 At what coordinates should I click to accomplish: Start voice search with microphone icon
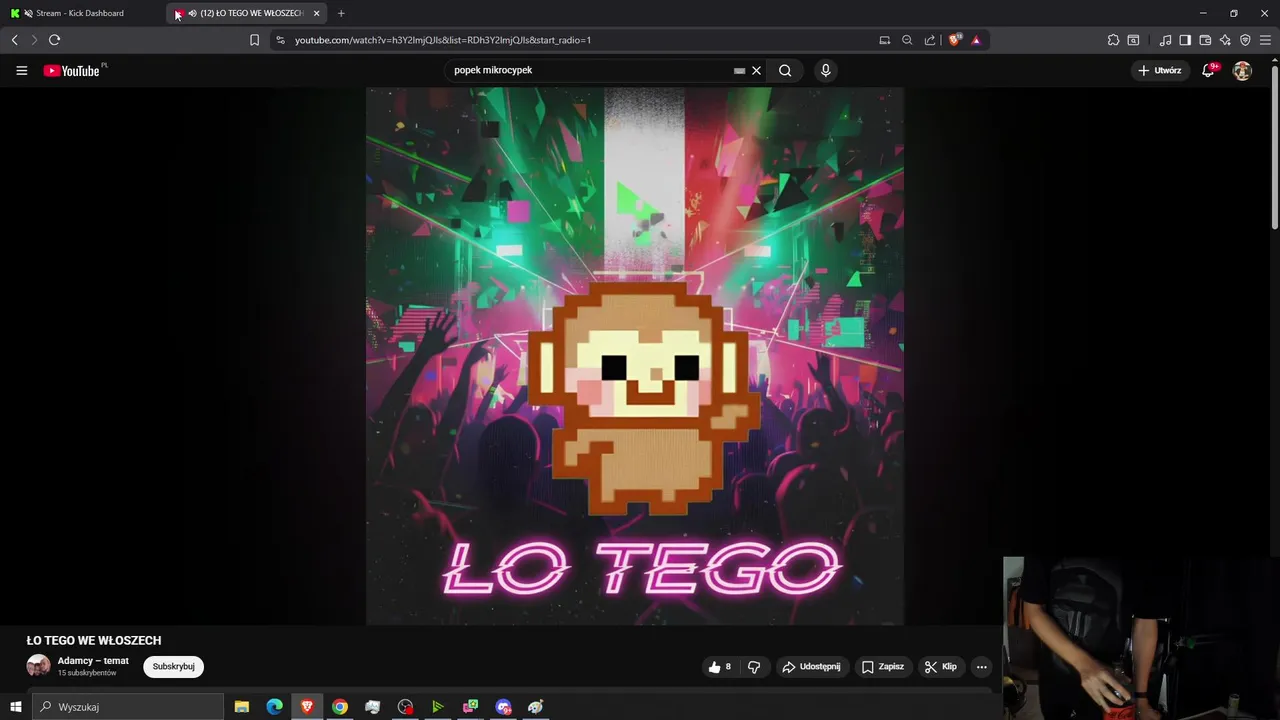click(x=825, y=71)
